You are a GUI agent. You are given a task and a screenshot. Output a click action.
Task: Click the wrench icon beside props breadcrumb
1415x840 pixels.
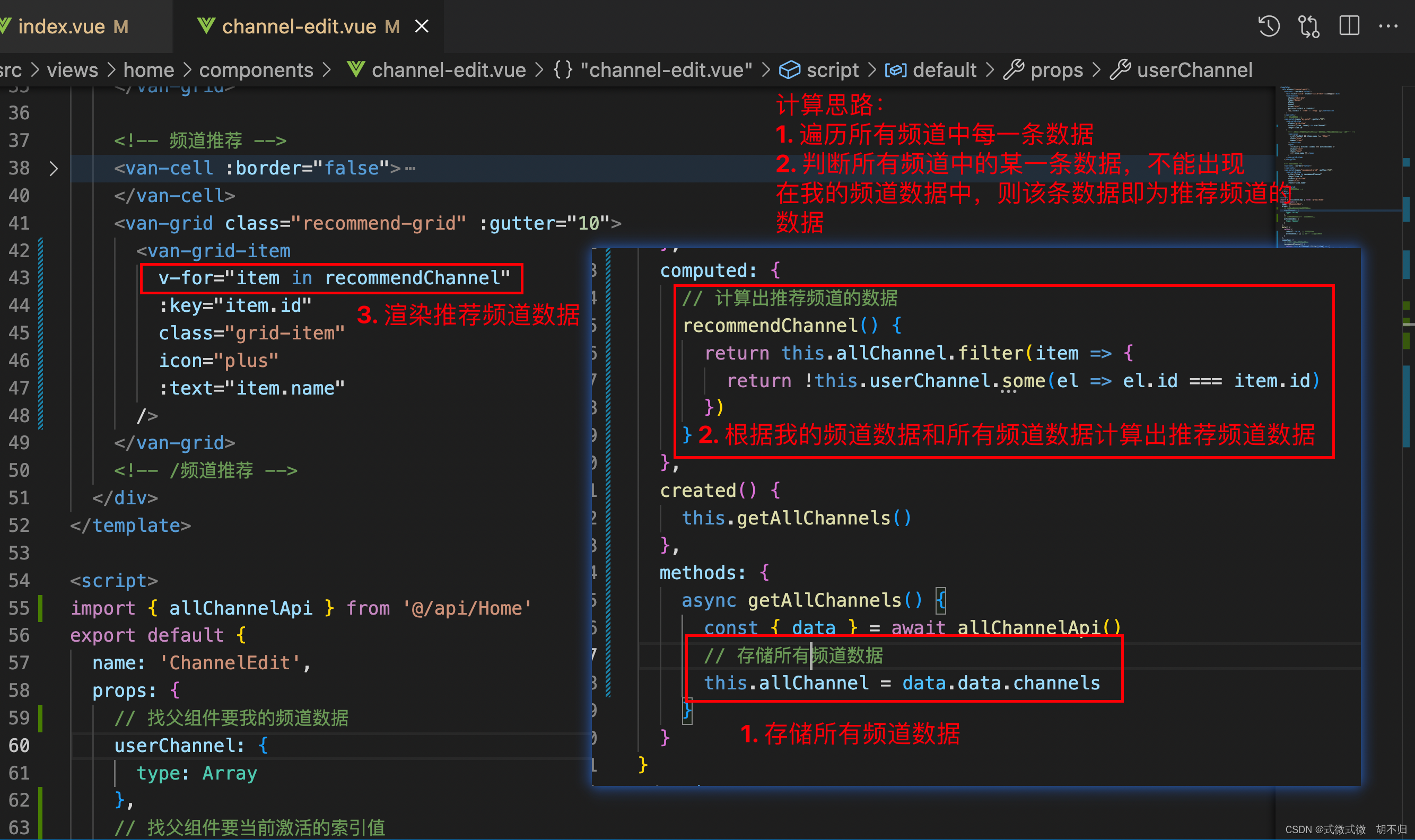[x=1013, y=70]
